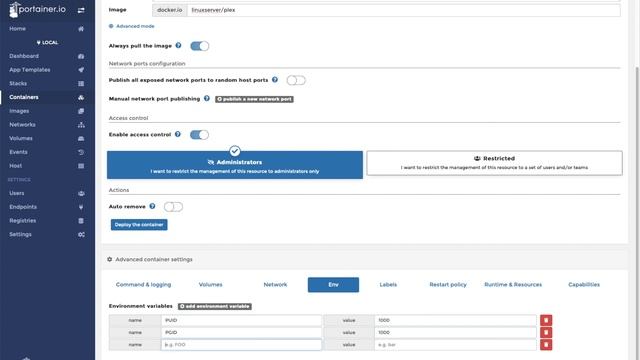Click the Host grid icon

pos(81,166)
